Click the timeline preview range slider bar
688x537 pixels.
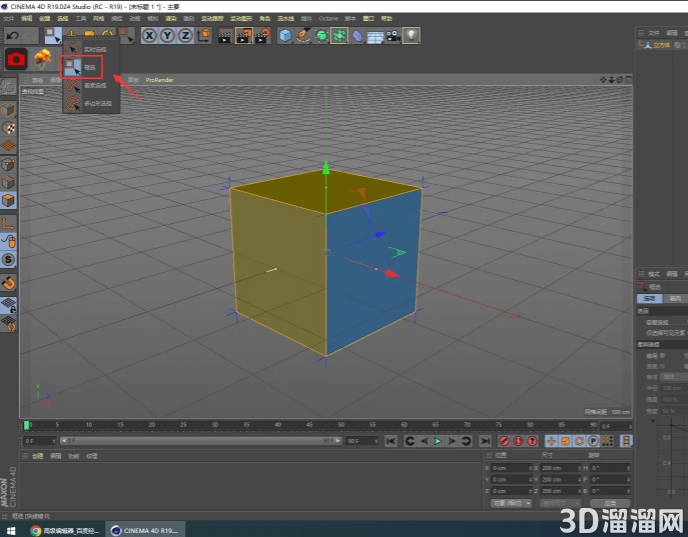[x=201, y=440]
